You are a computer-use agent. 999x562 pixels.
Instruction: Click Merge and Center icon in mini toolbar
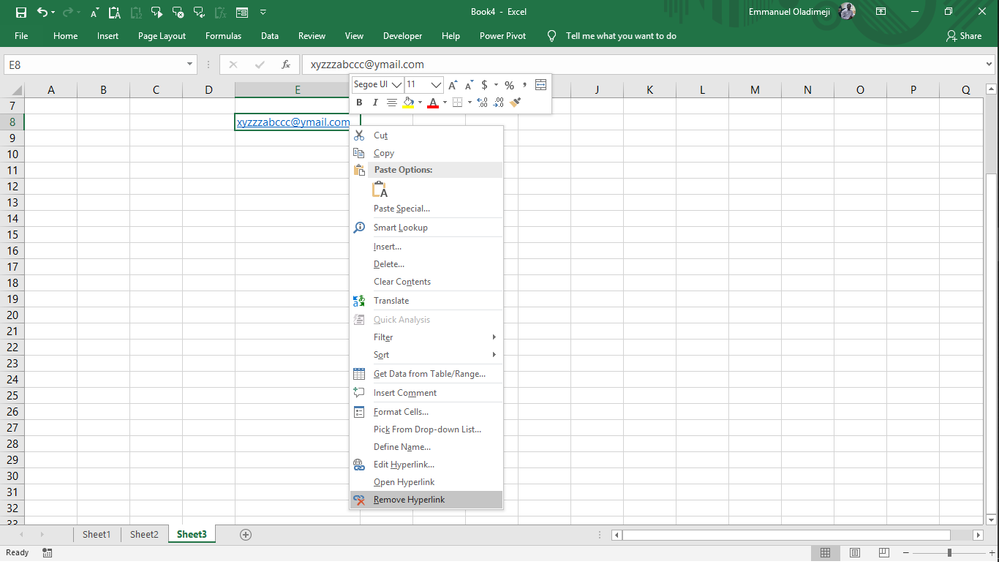[x=541, y=85]
